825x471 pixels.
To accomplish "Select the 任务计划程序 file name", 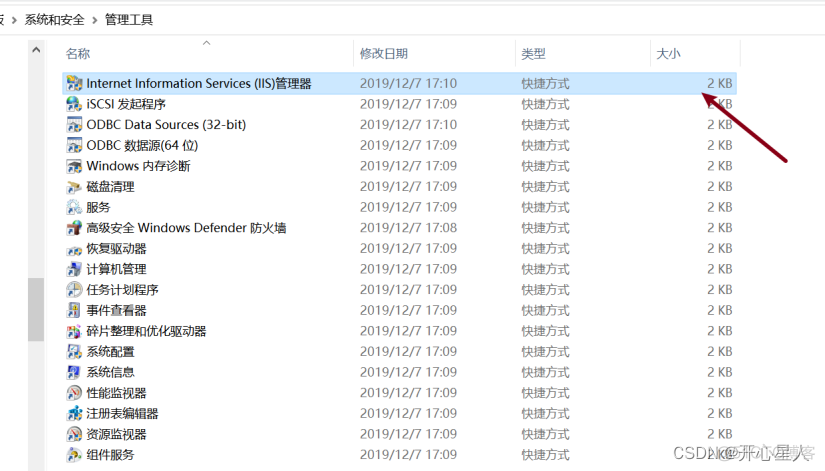I will click(x=123, y=289).
